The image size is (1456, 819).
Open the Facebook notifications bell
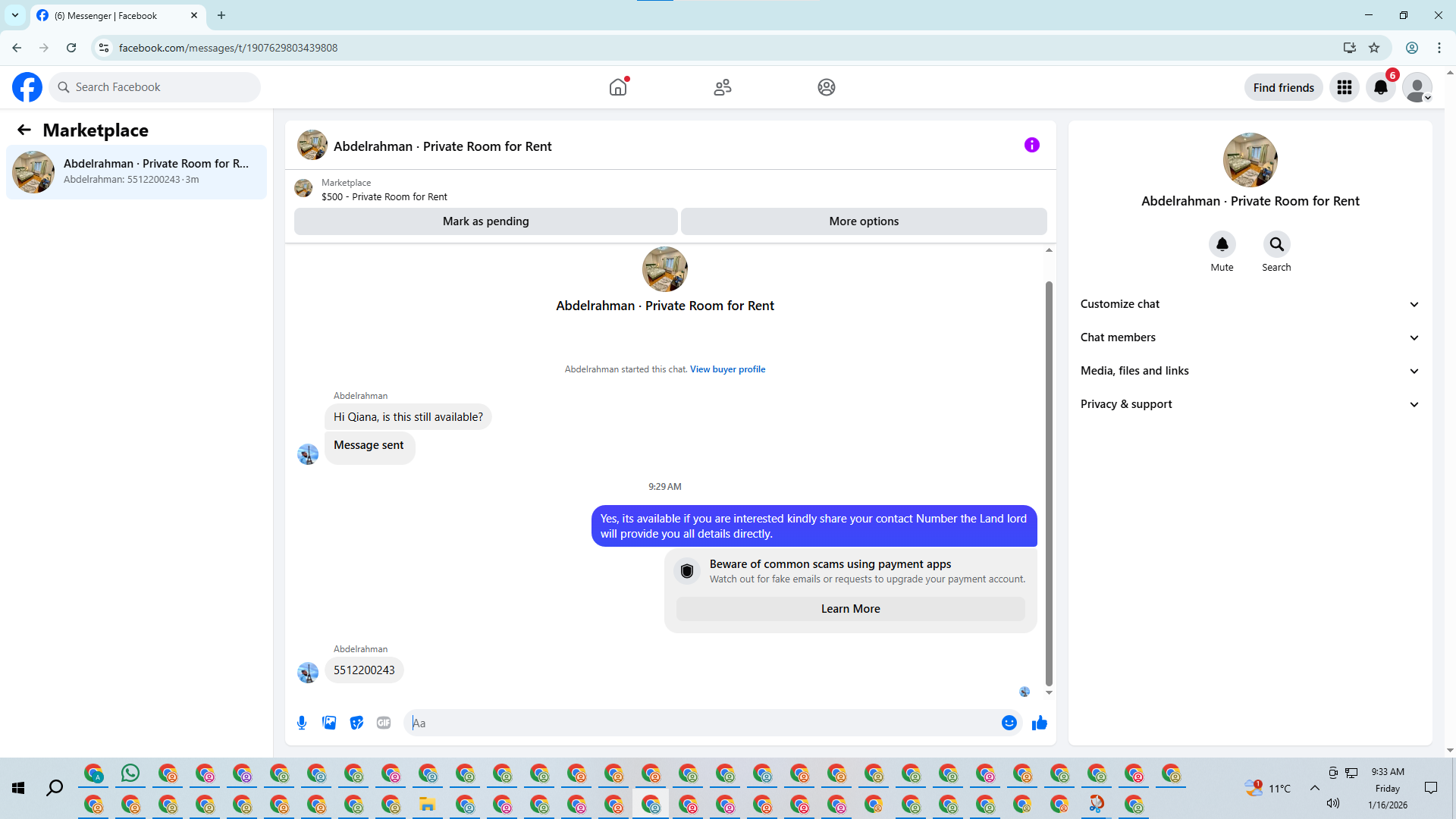tap(1380, 87)
